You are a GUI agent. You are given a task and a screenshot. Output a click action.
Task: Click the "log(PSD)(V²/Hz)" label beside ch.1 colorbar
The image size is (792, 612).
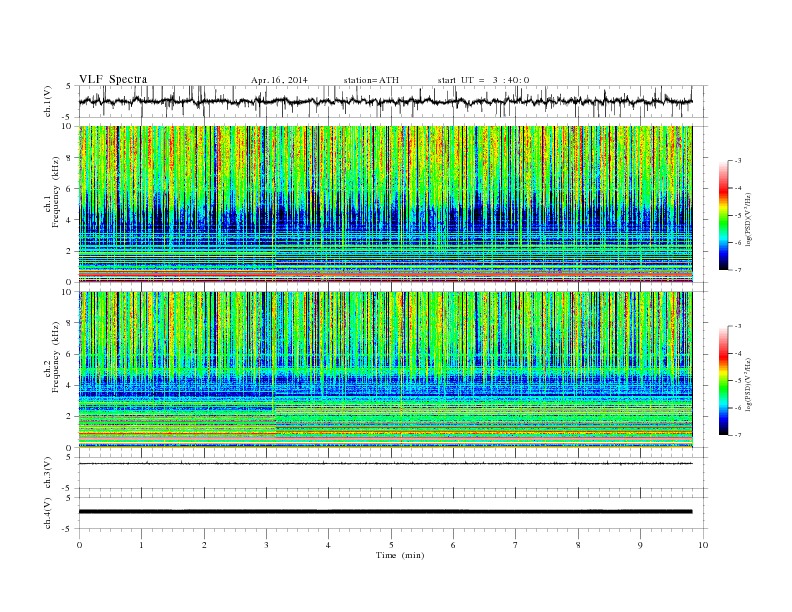coord(749,219)
